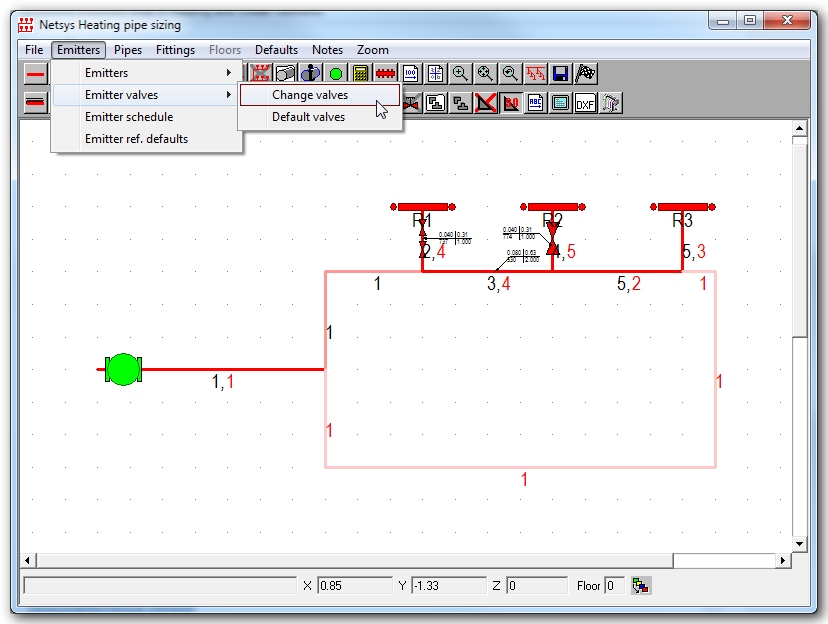Click the ABC text document icon
The height and width of the screenshot is (624, 828).
[535, 103]
